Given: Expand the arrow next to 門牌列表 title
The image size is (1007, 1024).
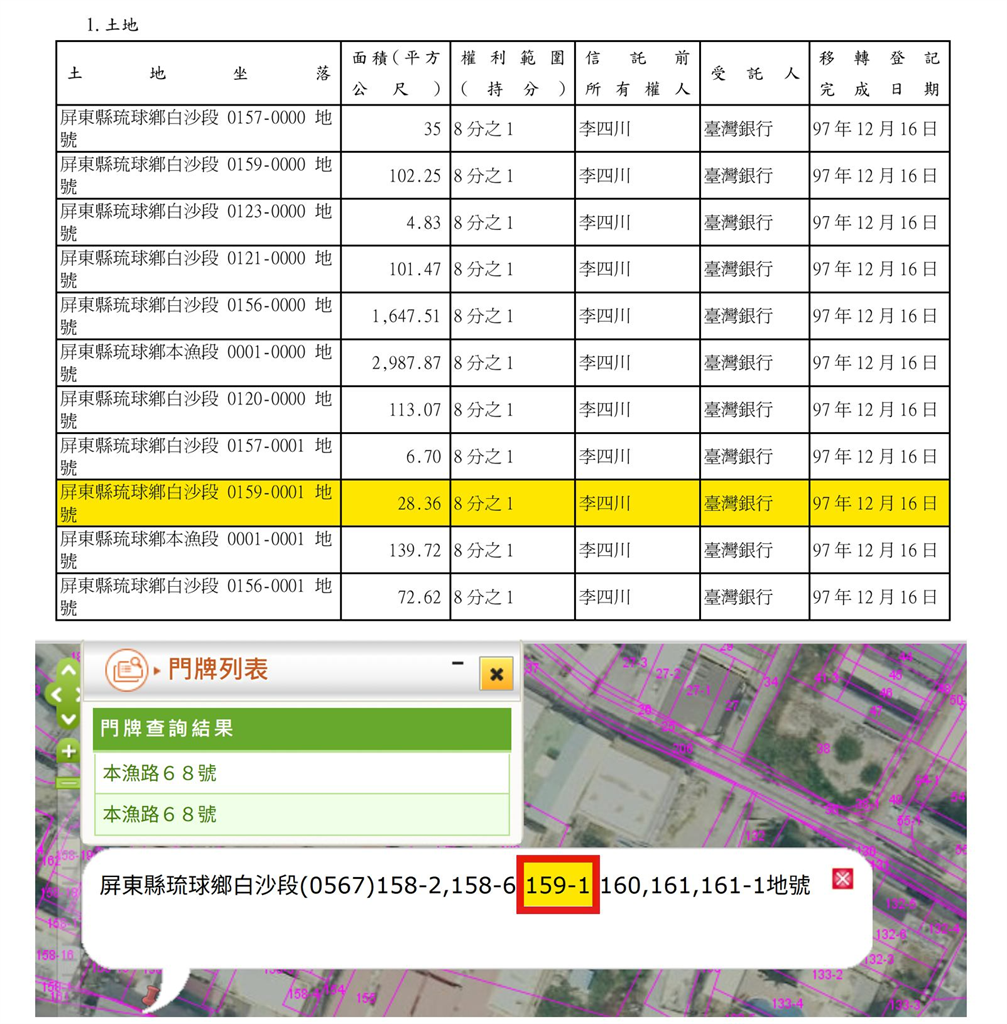Looking at the screenshot, I should point(158,668).
